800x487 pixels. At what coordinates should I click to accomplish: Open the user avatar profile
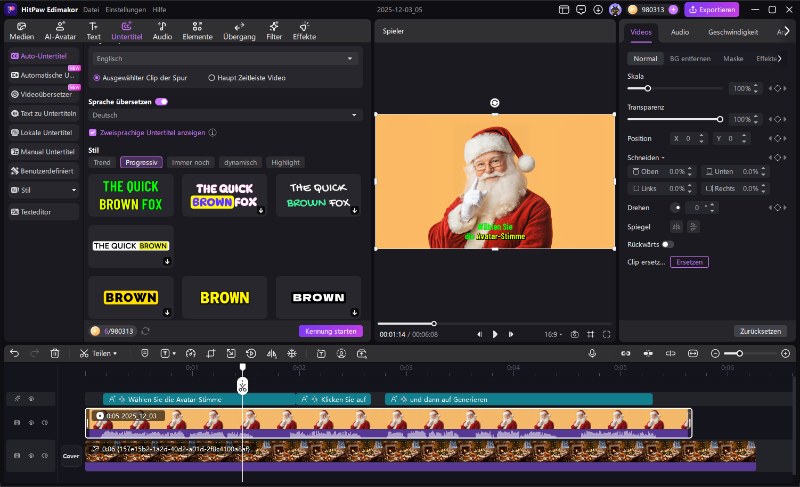click(x=615, y=10)
